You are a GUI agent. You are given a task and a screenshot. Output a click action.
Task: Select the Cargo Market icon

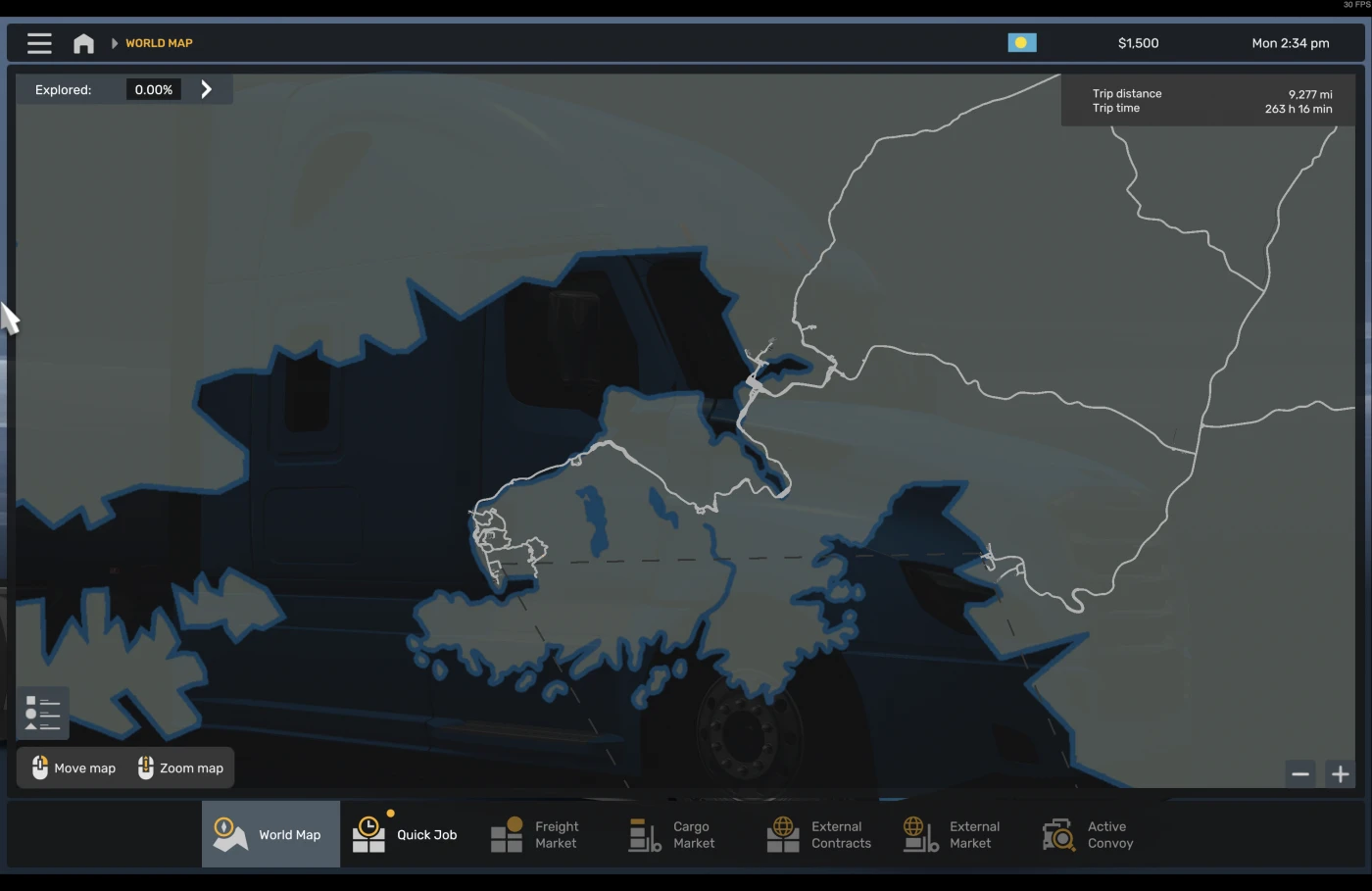(644, 834)
